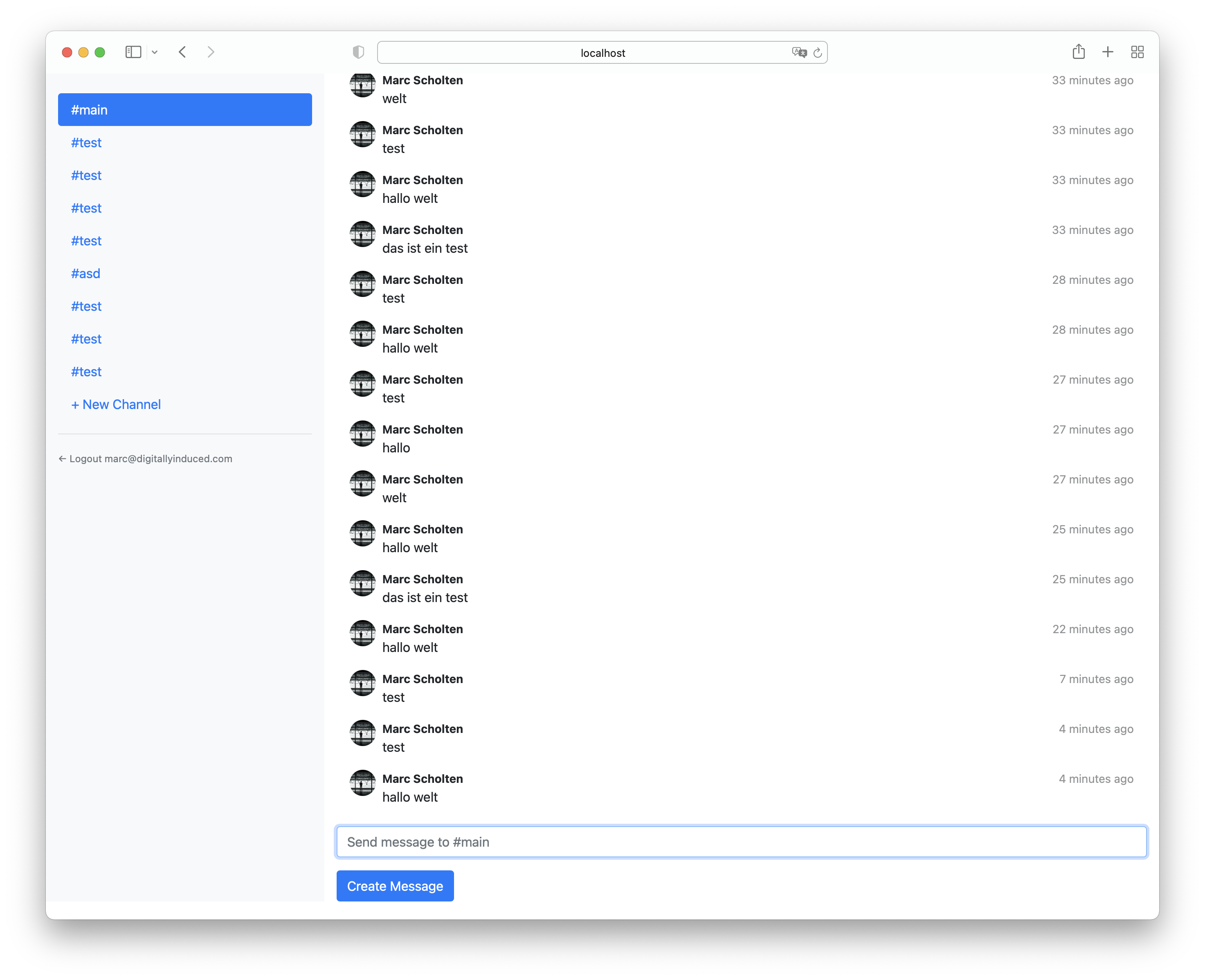This screenshot has height=980, width=1205.
Task: Open the privacy shield report icon
Action: point(358,52)
